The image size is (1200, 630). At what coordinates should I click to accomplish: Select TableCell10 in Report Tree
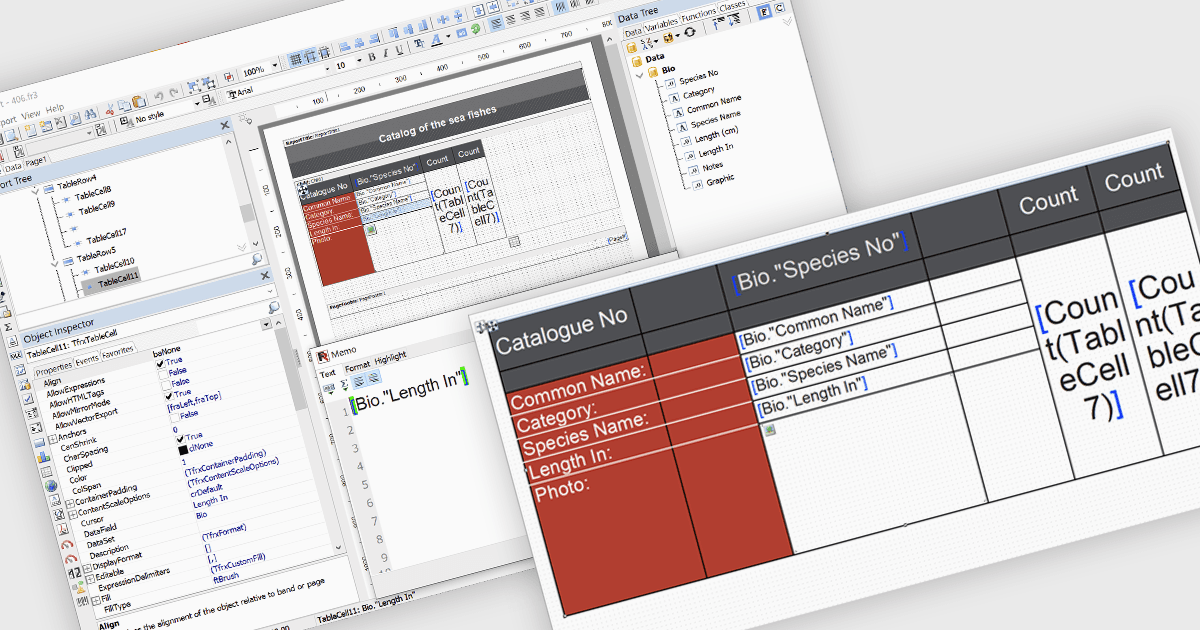point(115,263)
